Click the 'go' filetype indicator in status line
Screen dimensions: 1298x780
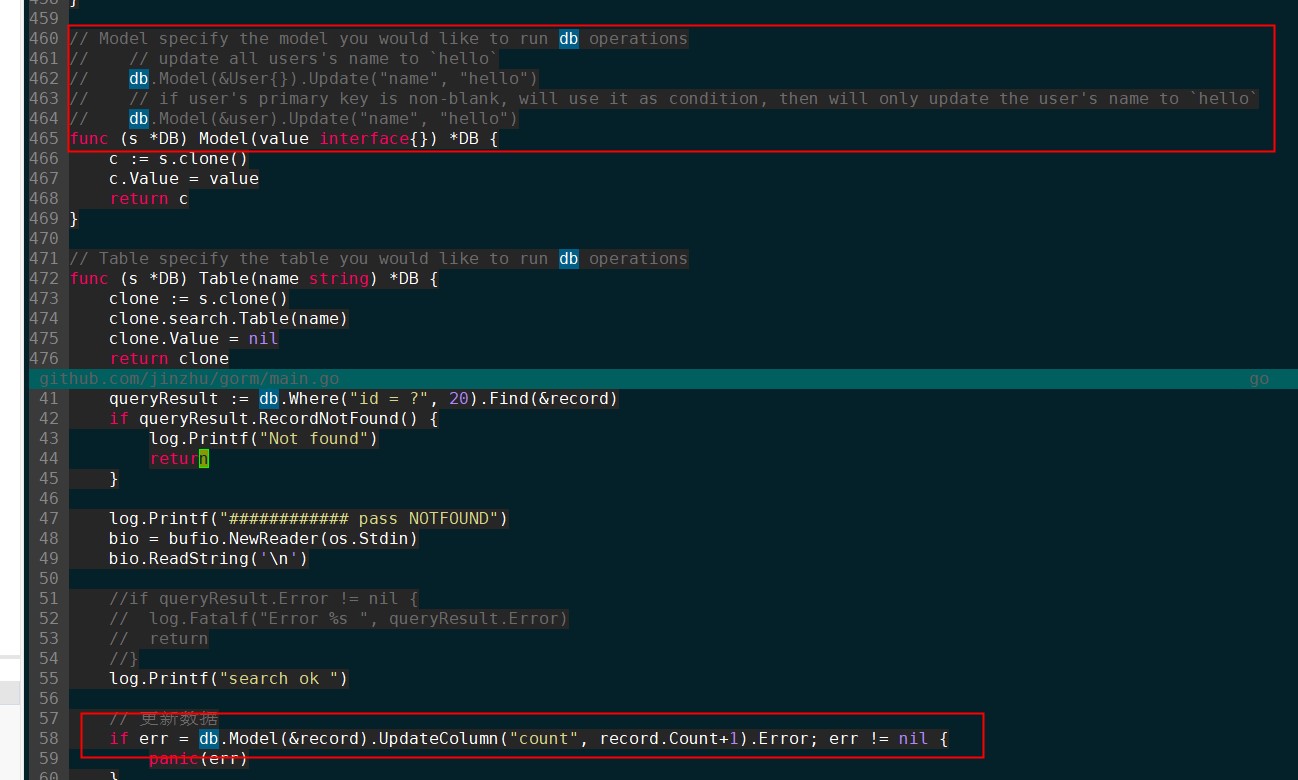[x=1259, y=379]
